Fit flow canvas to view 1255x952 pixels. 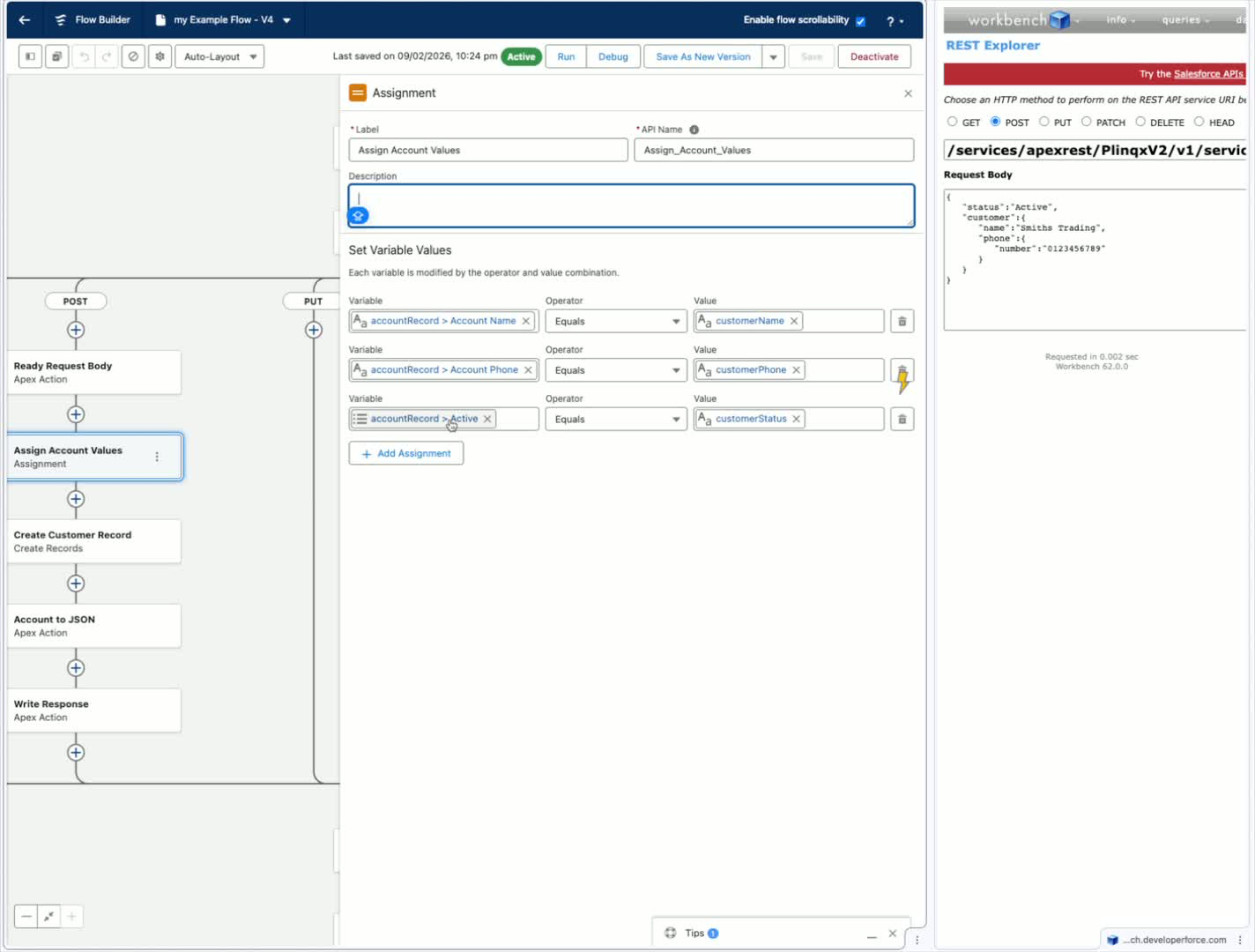coord(49,917)
